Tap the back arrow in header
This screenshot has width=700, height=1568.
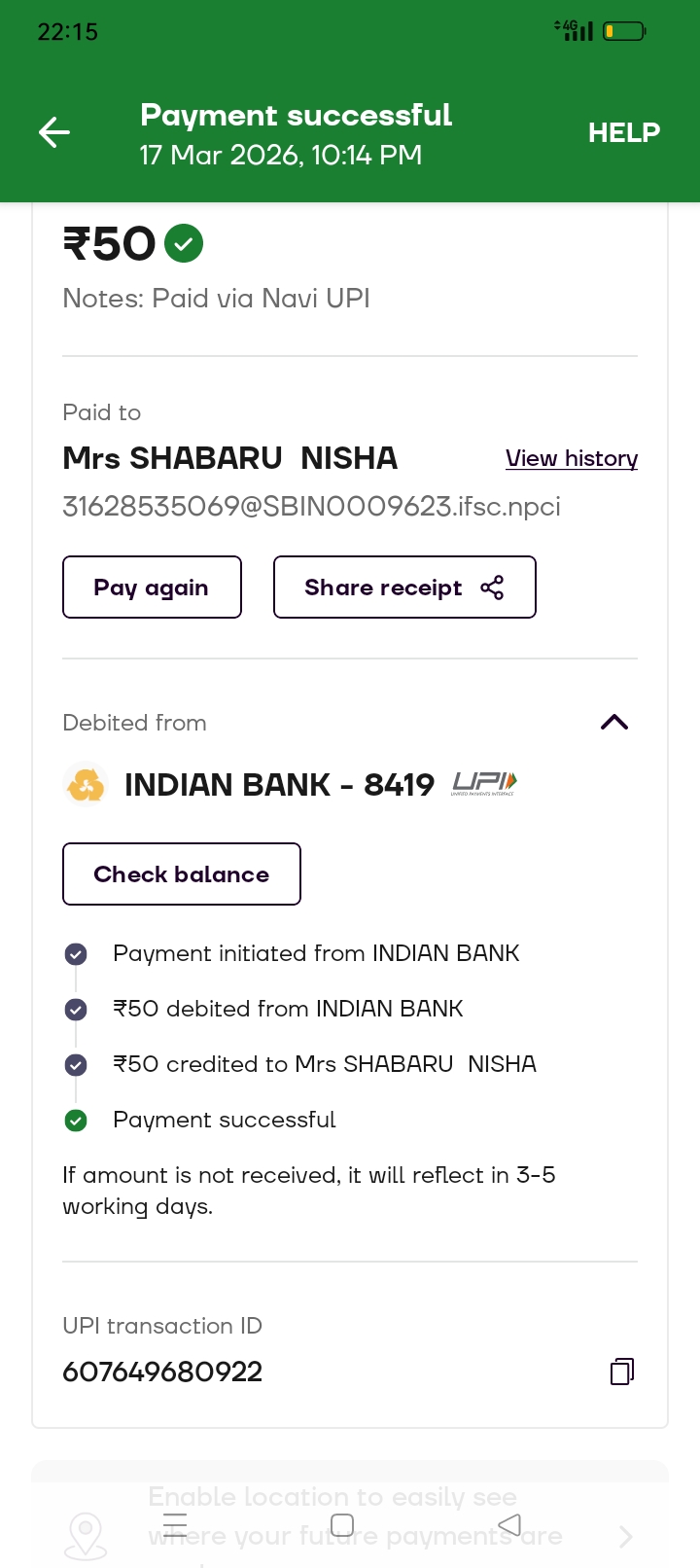click(54, 132)
